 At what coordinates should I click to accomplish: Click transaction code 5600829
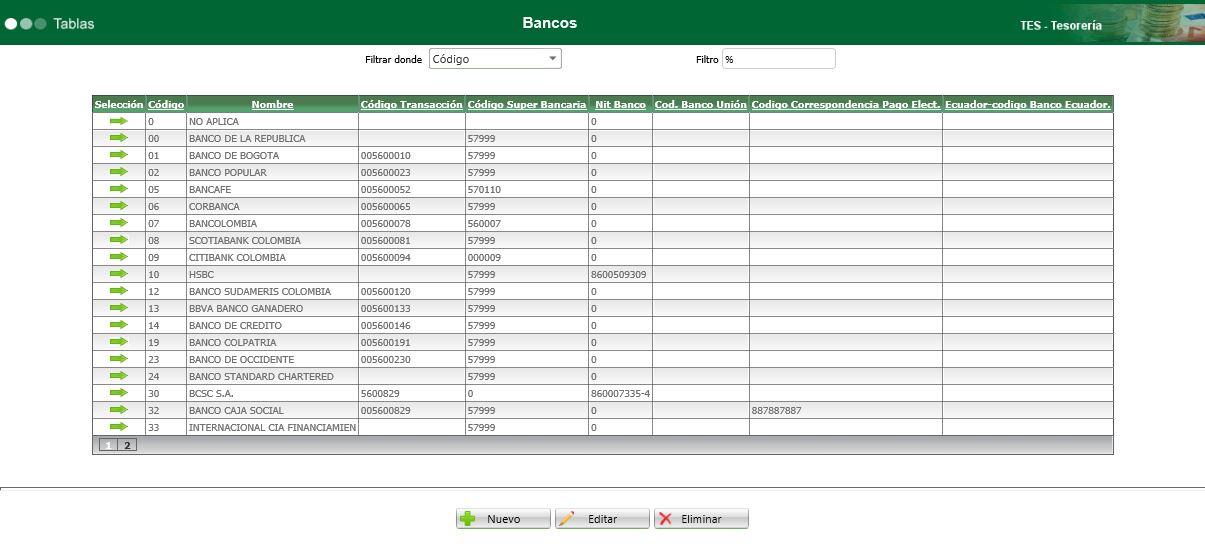click(380, 394)
